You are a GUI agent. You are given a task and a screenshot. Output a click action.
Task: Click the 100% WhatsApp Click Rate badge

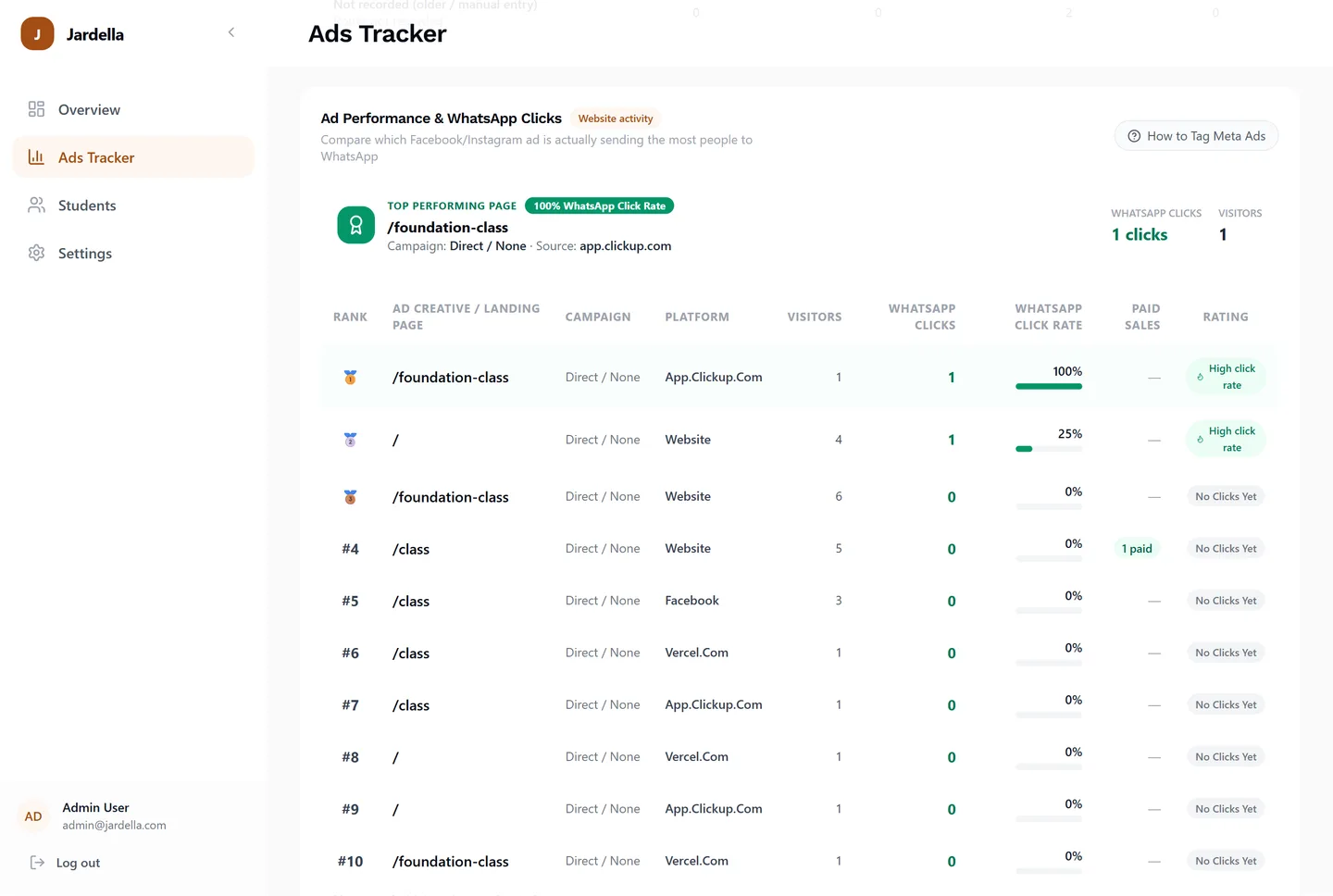[x=599, y=205]
